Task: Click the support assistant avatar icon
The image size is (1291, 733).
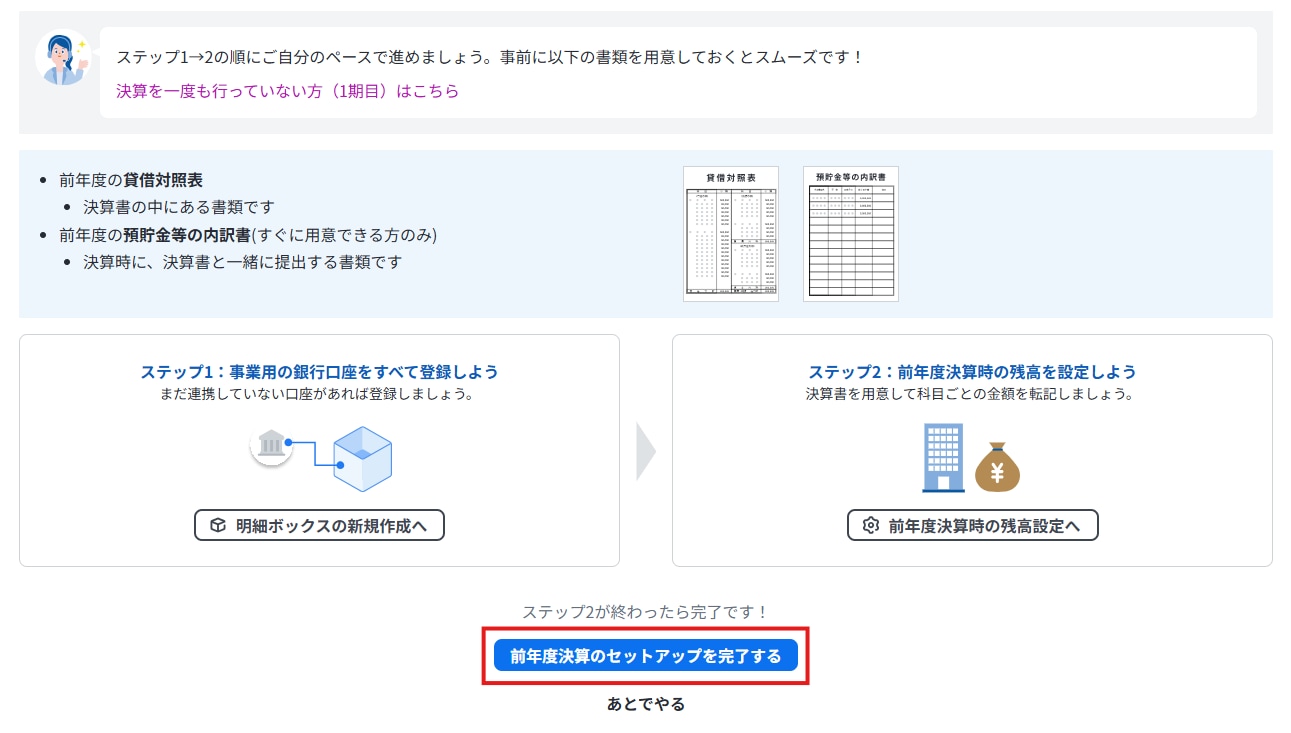Action: 62,57
